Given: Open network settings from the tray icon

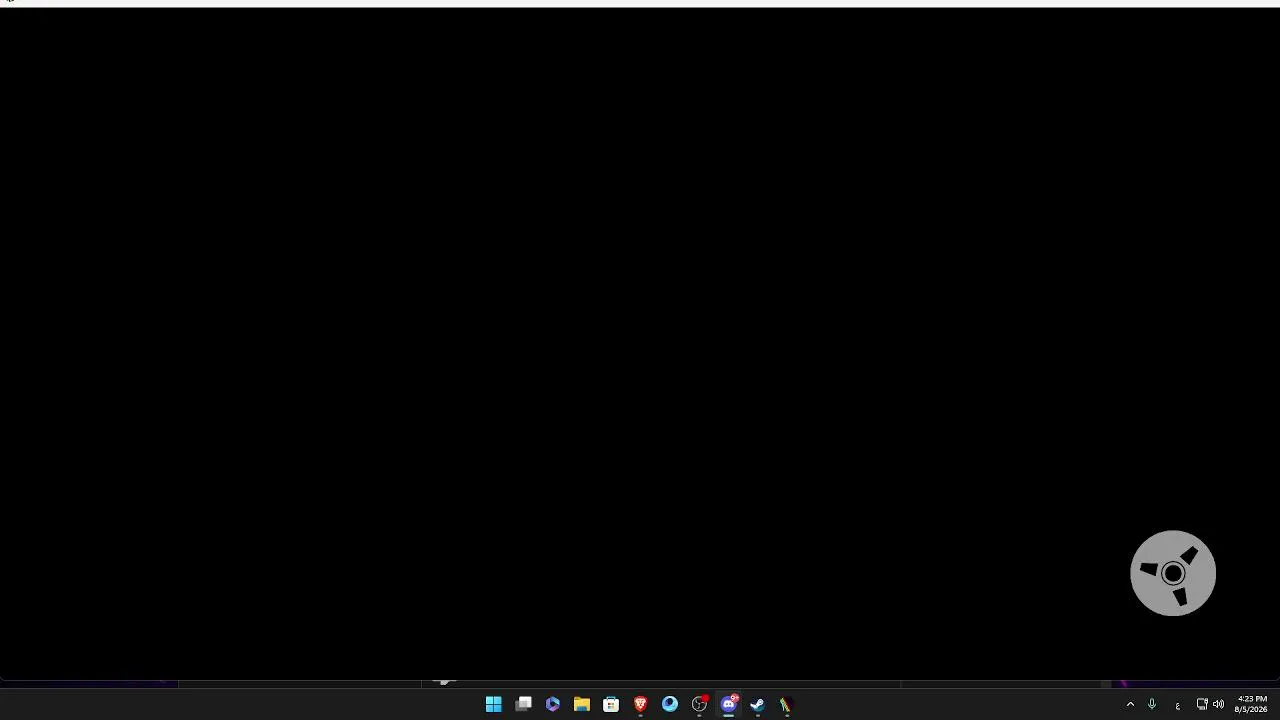Looking at the screenshot, I should click(x=1202, y=705).
